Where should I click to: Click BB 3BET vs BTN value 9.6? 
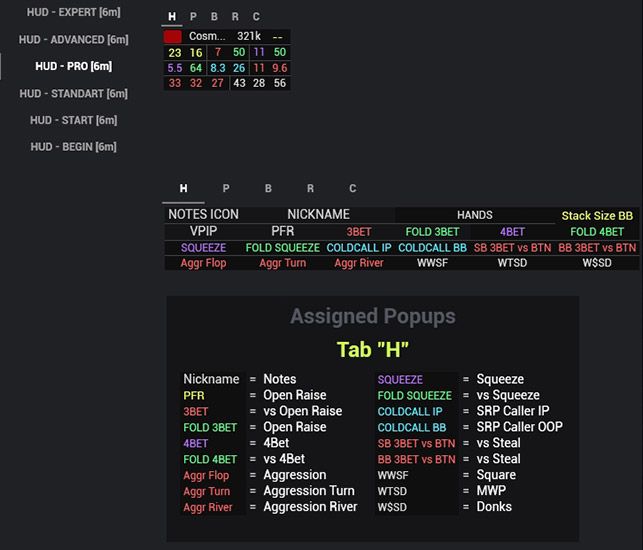(x=280, y=68)
